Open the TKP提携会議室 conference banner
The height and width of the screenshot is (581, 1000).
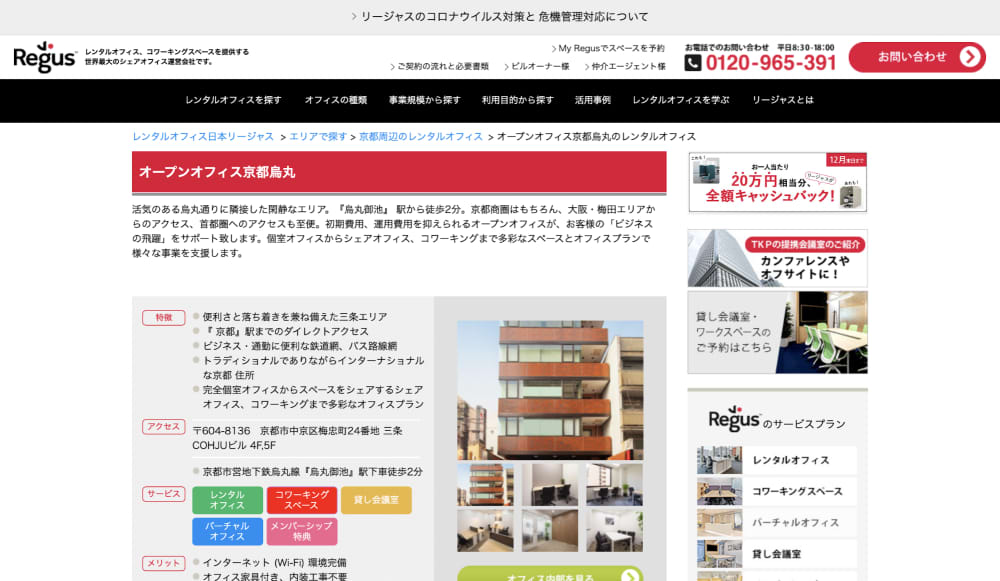(x=777, y=258)
